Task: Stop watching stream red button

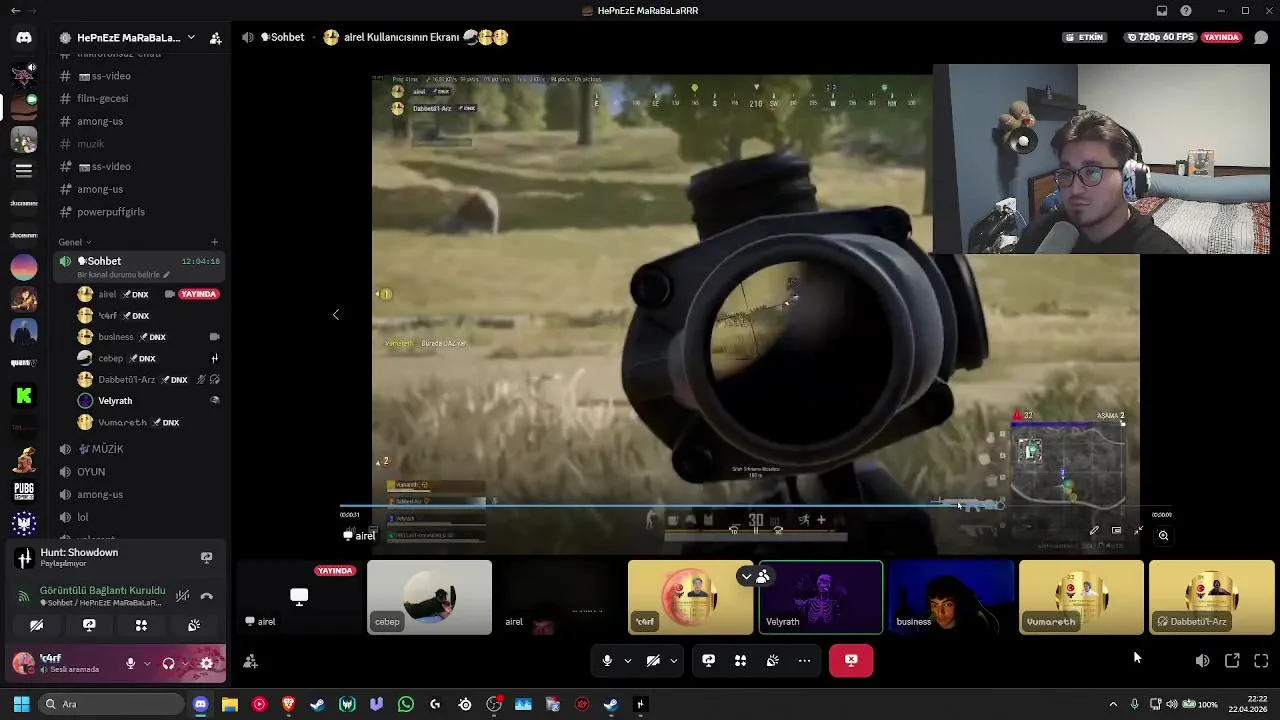Action: 851,661
